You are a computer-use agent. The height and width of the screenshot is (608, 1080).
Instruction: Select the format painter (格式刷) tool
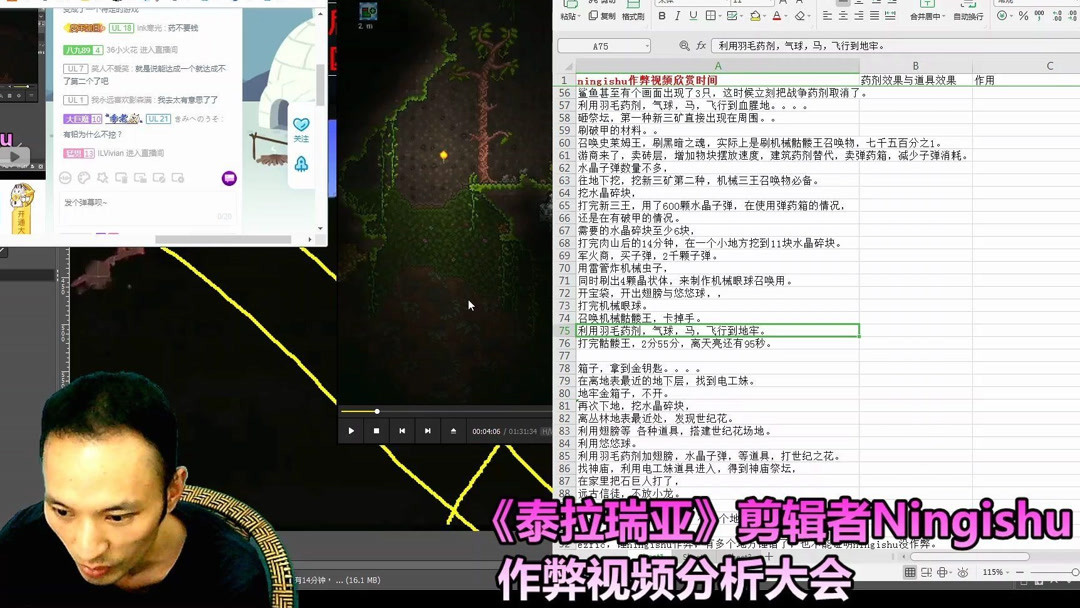pos(632,17)
